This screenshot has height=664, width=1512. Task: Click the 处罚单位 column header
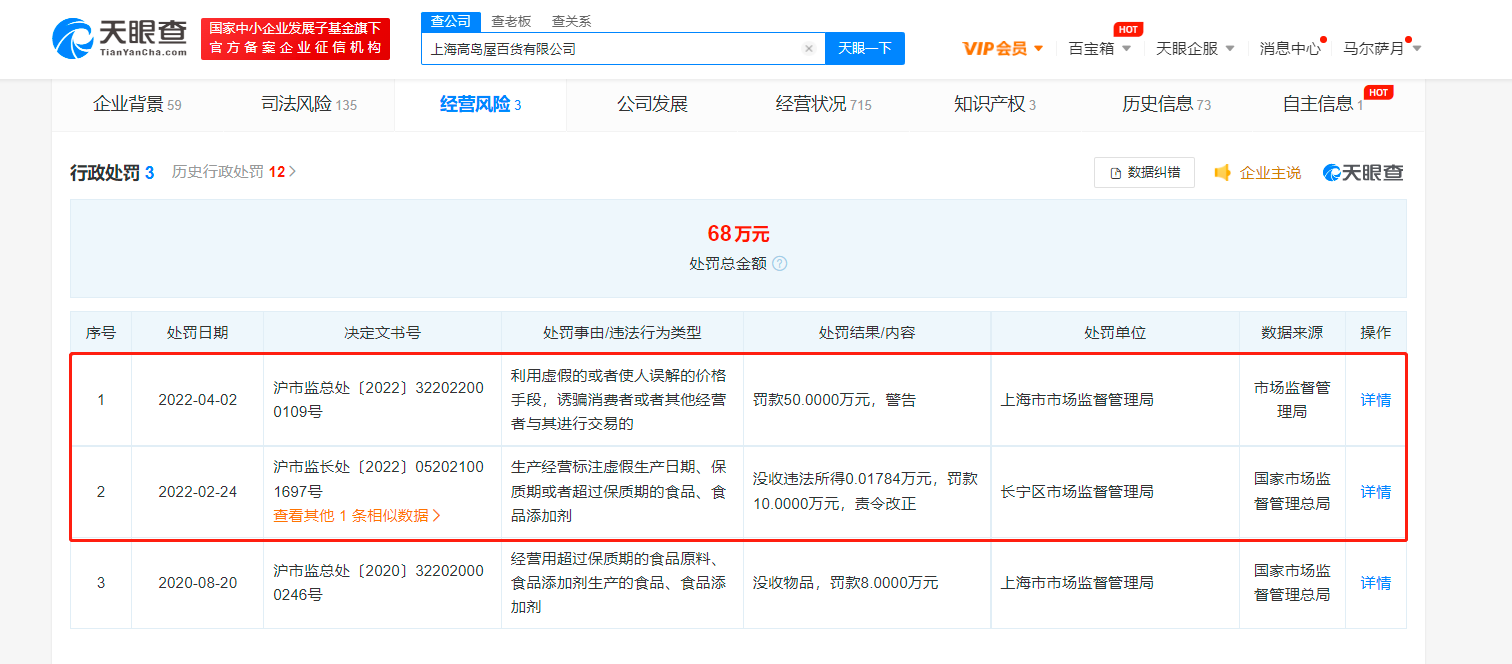[1115, 332]
